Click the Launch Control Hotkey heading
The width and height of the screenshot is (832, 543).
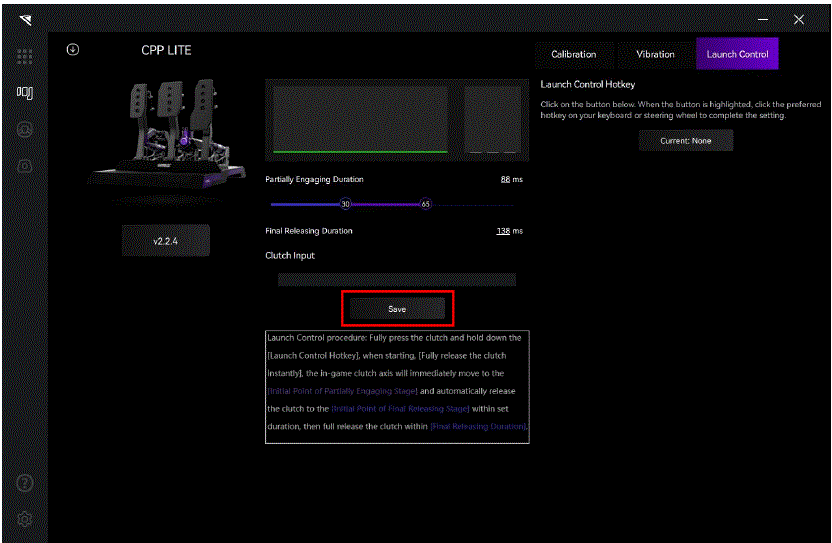point(587,84)
